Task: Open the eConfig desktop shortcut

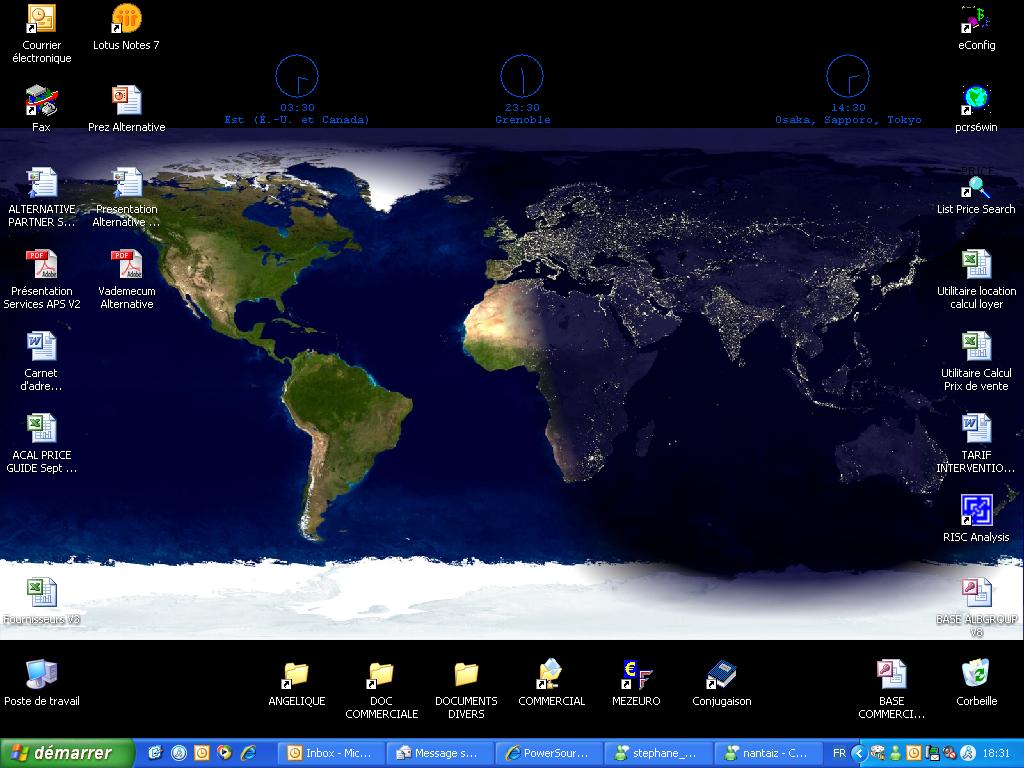Action: [x=976, y=20]
